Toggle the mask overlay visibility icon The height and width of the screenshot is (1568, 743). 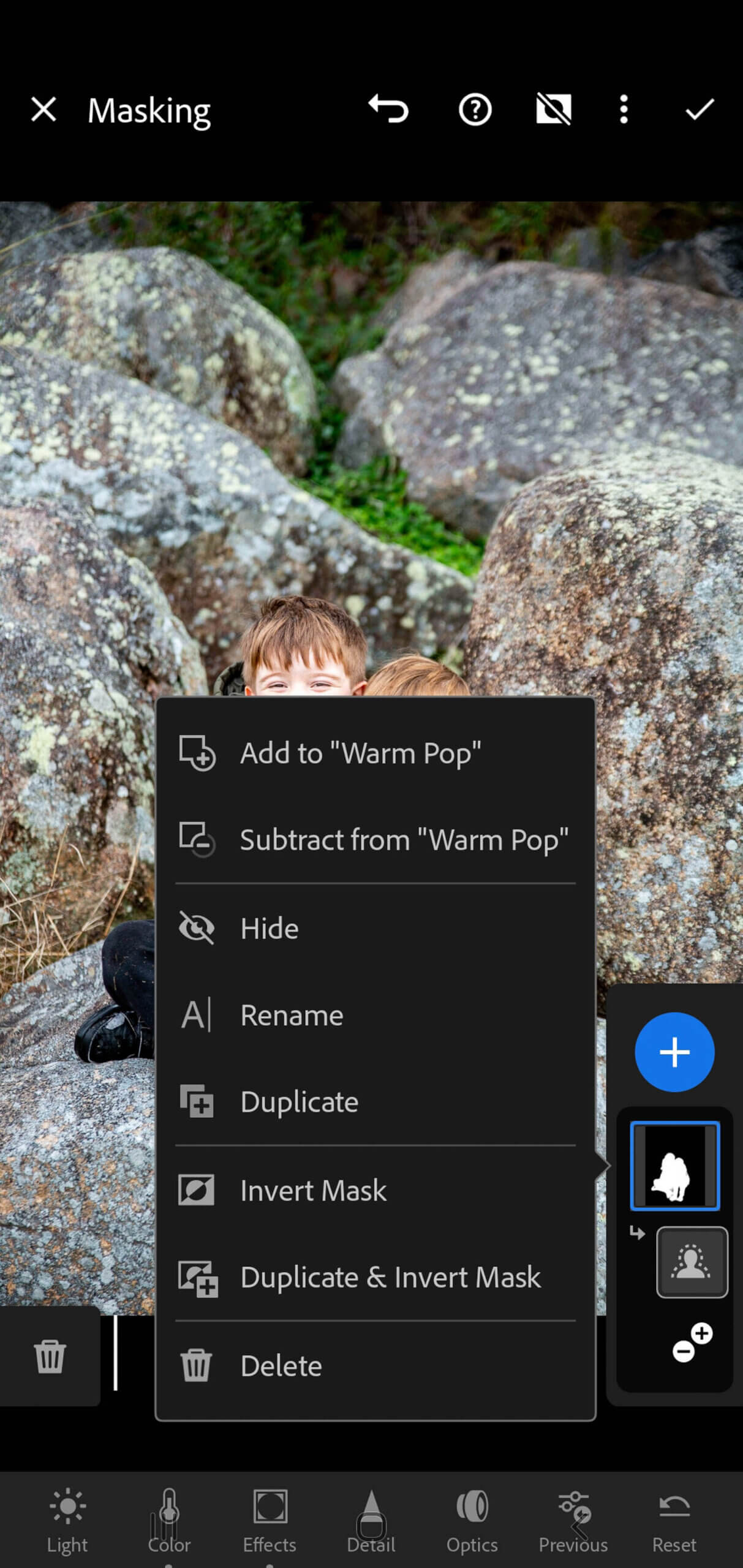point(553,110)
